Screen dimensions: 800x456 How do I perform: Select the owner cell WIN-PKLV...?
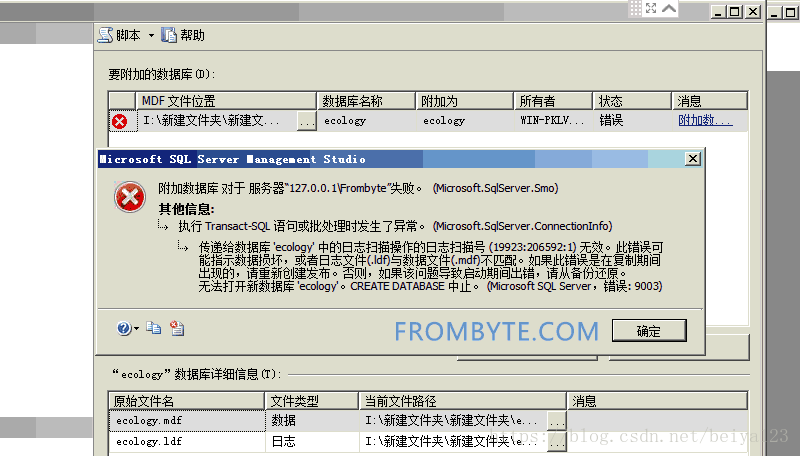click(553, 121)
